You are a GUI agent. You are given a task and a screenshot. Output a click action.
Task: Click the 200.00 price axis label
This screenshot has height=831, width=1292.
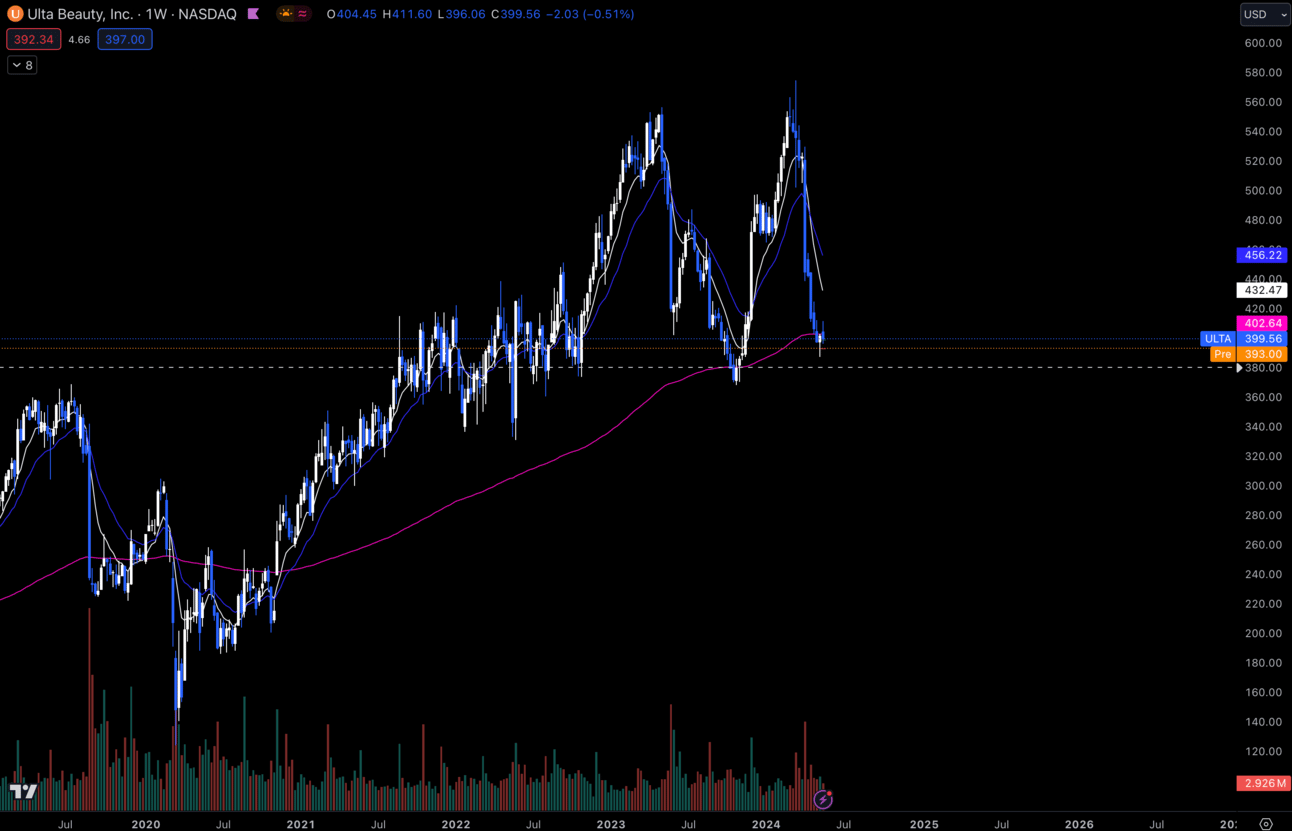coord(1263,633)
